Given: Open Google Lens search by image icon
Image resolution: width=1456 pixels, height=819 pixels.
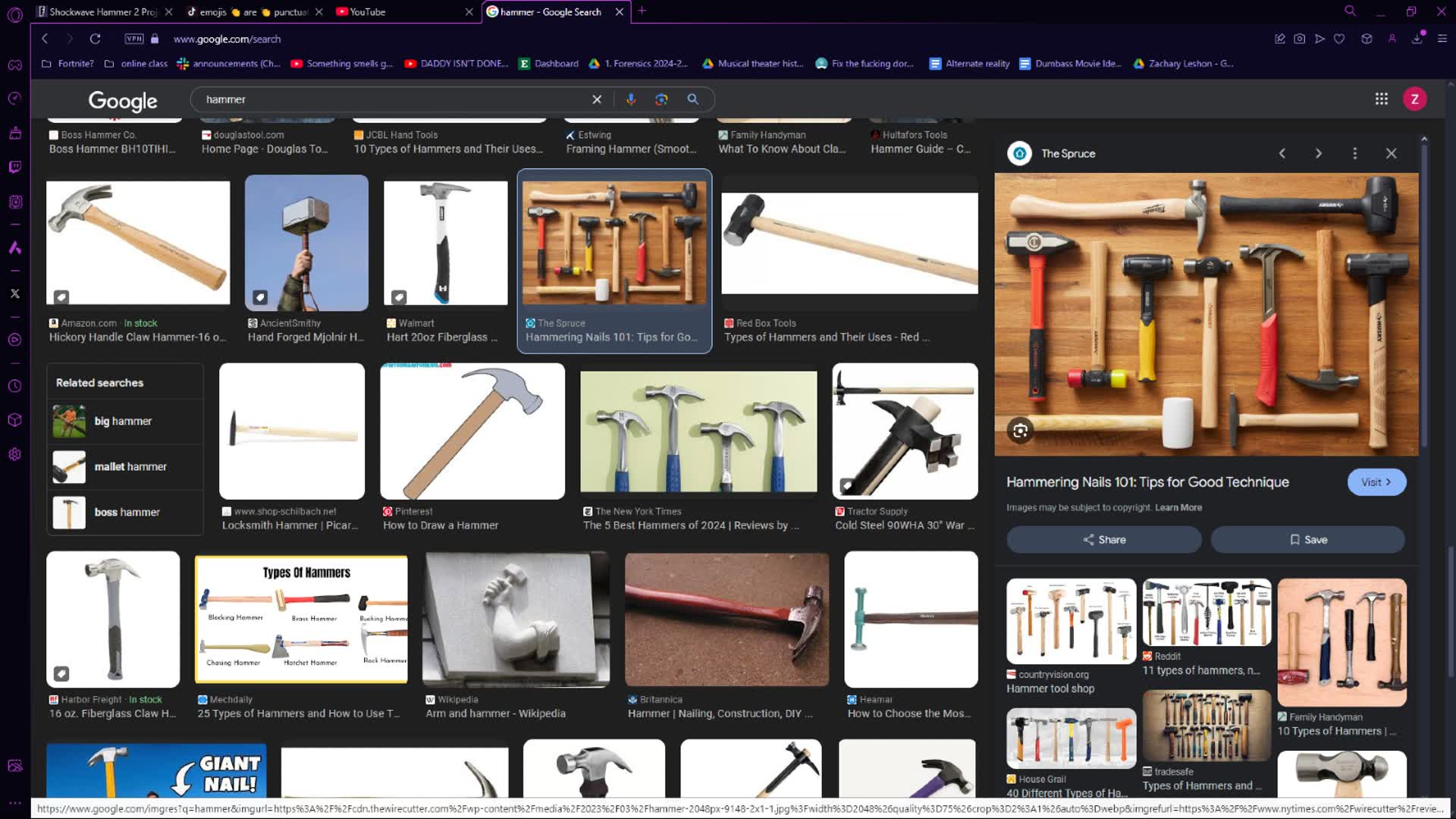Looking at the screenshot, I should [x=661, y=99].
